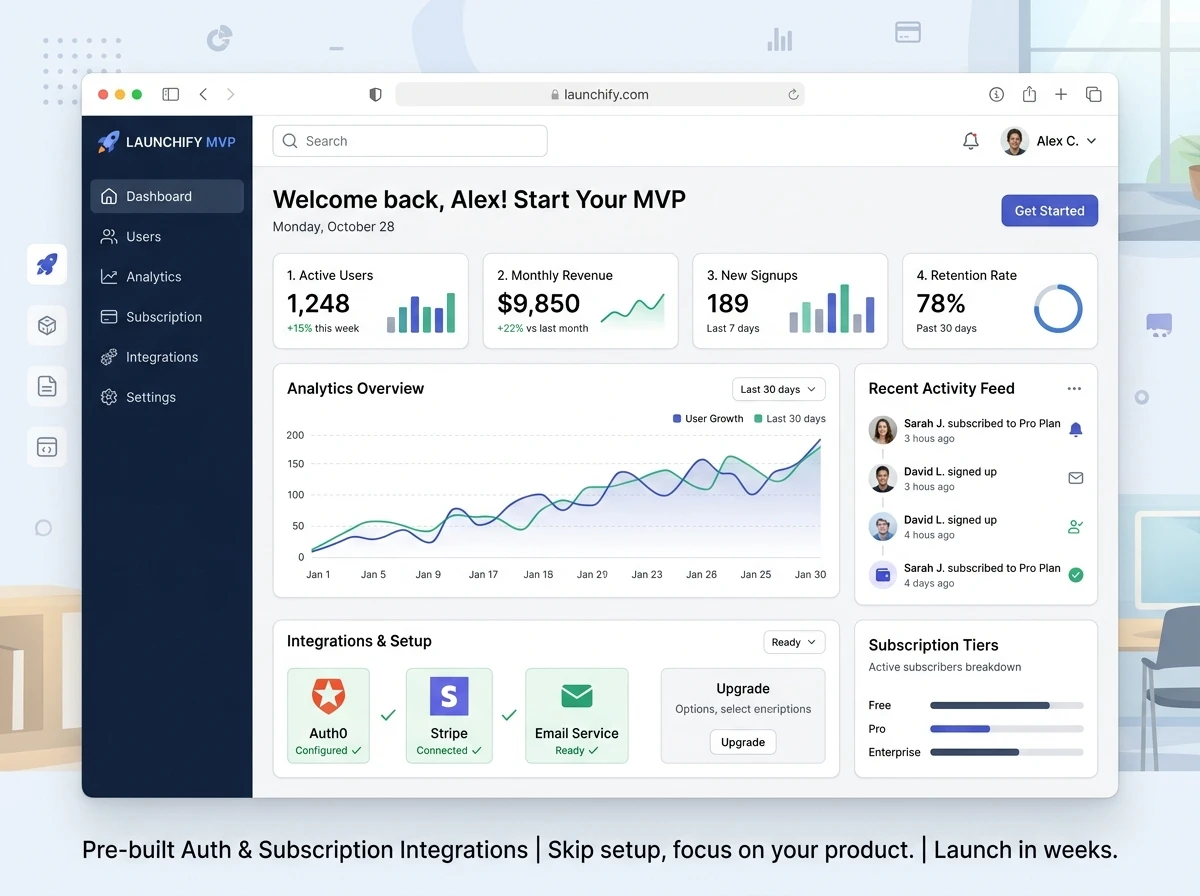Click the user-check icon in activity feed
The height and width of the screenshot is (896, 1200).
pos(1076,526)
